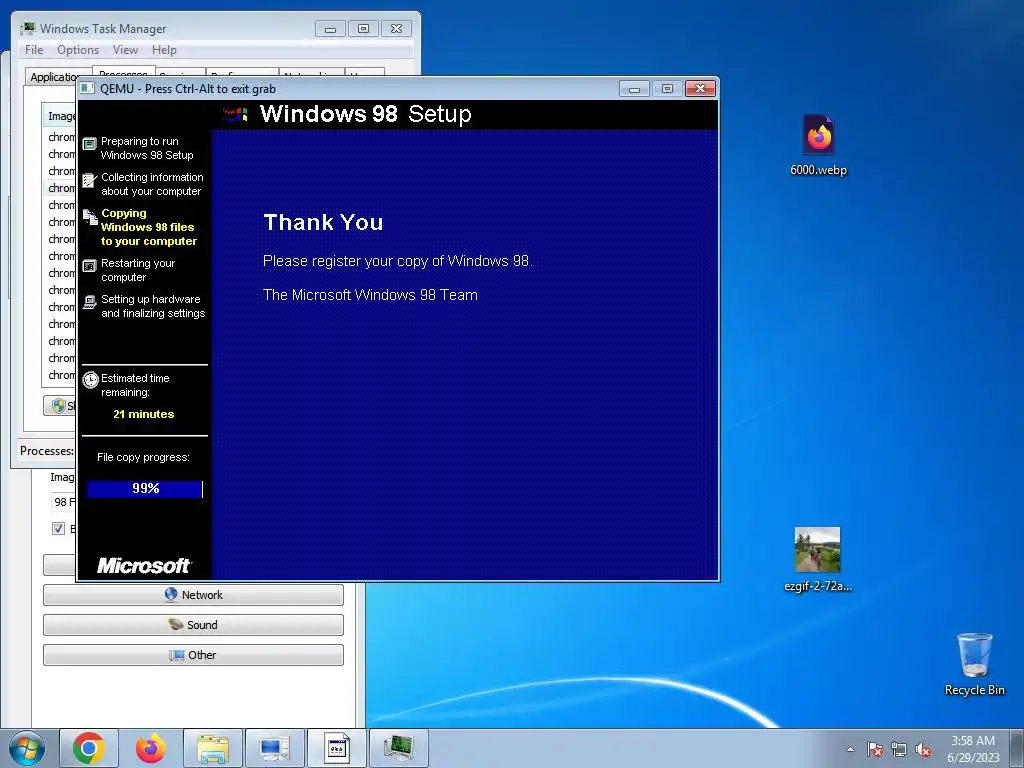Switch to the computer monitor taskbar app

click(274, 748)
